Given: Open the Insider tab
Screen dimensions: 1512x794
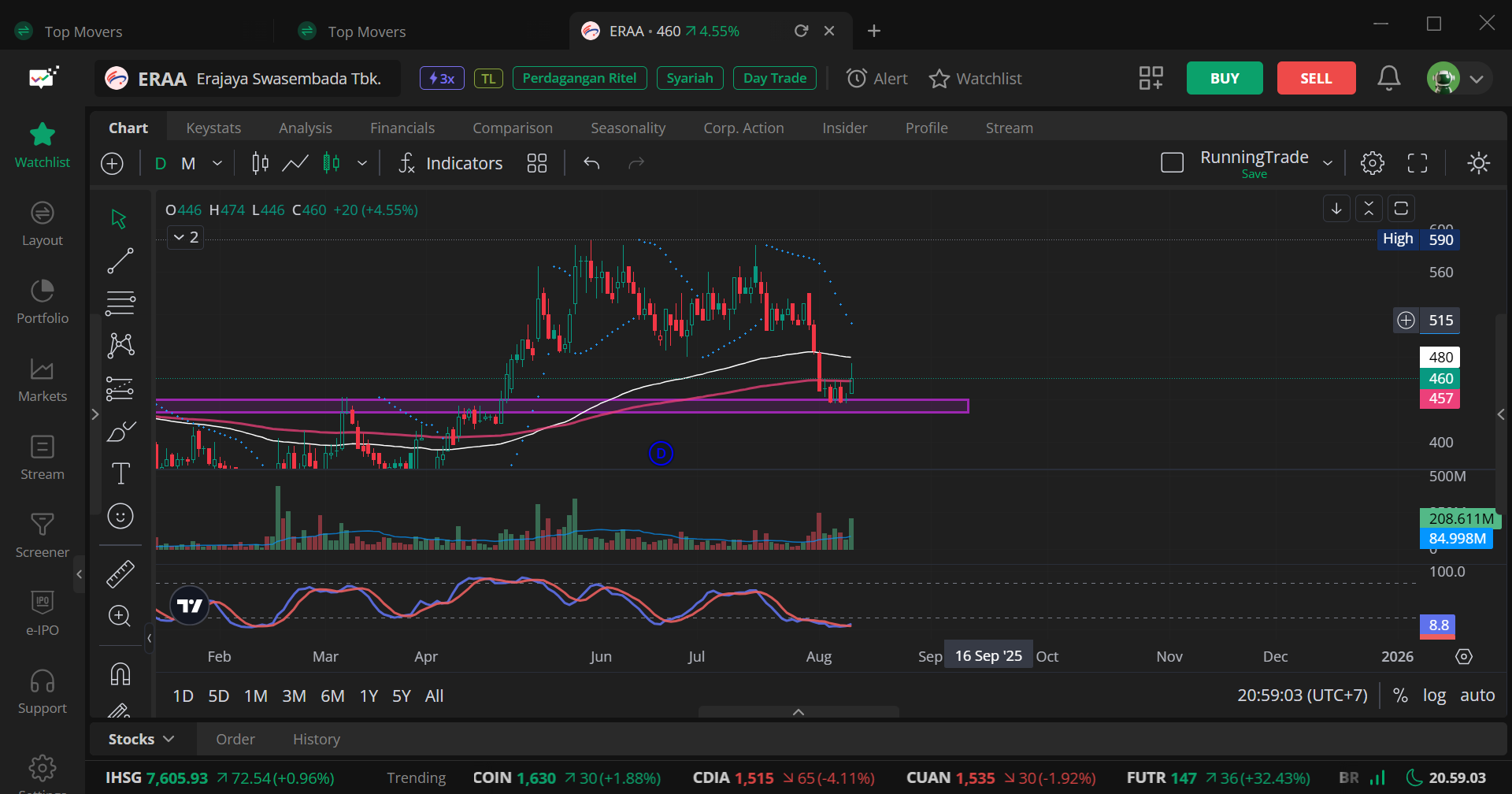Looking at the screenshot, I should [845, 128].
